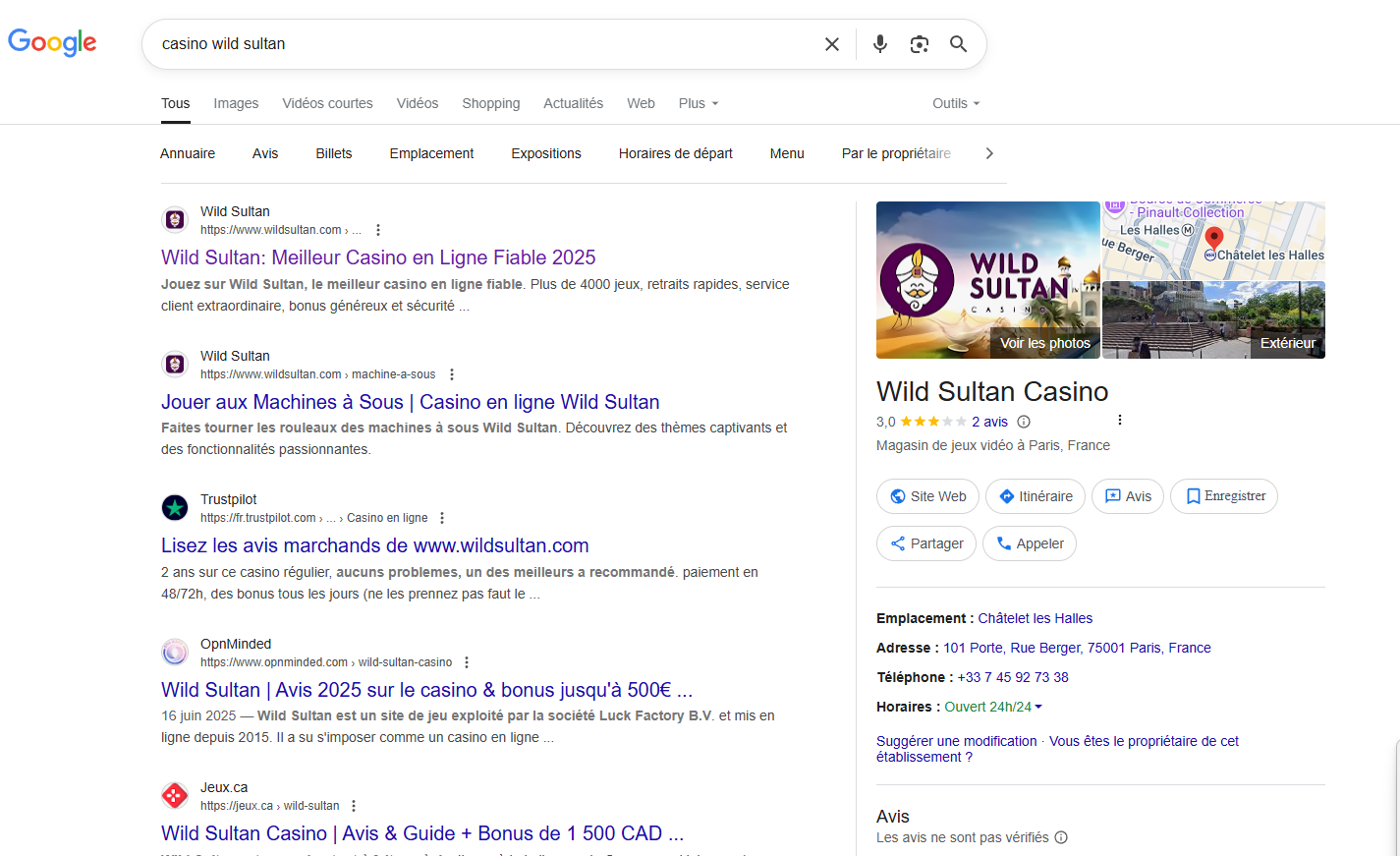1400x856 pixels.
Task: Switch to the Actualités tab
Action: click(574, 103)
